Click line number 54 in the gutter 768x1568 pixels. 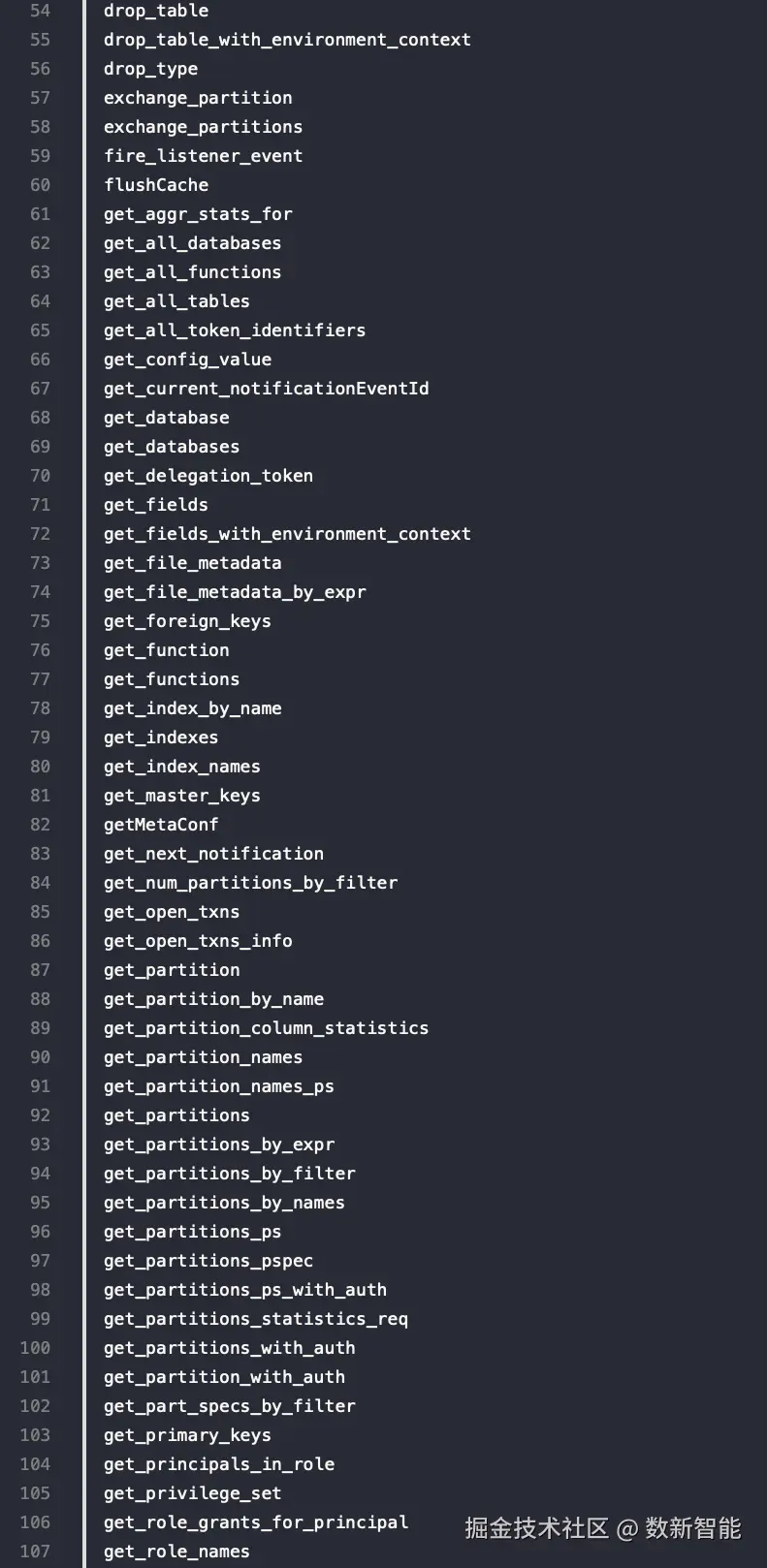point(40,11)
